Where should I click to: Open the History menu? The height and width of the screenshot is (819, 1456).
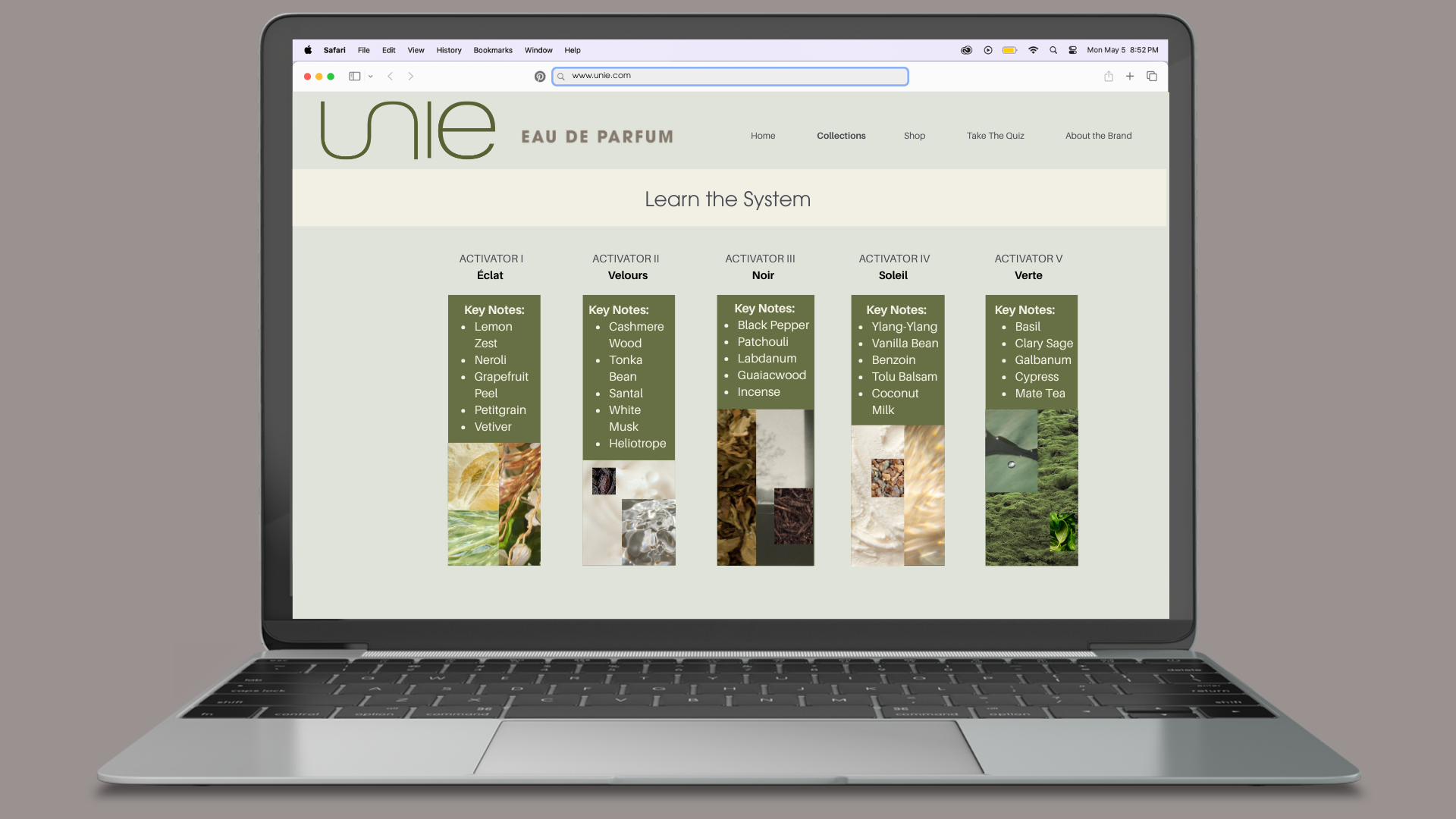[449, 50]
